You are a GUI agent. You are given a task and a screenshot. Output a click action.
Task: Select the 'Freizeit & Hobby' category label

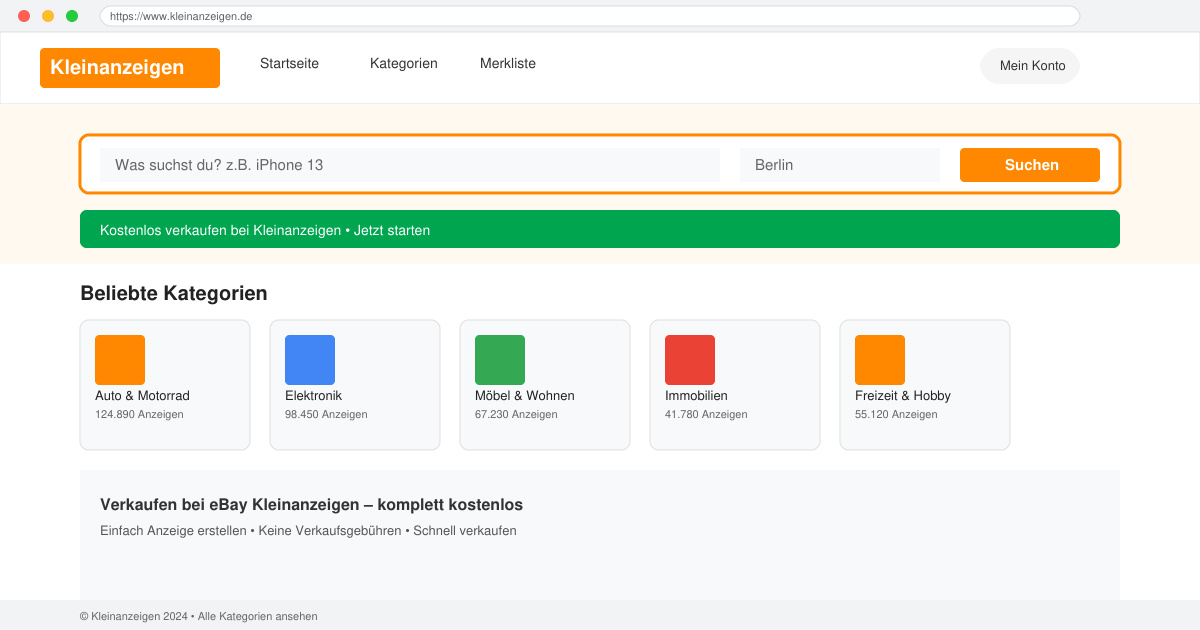tap(903, 396)
